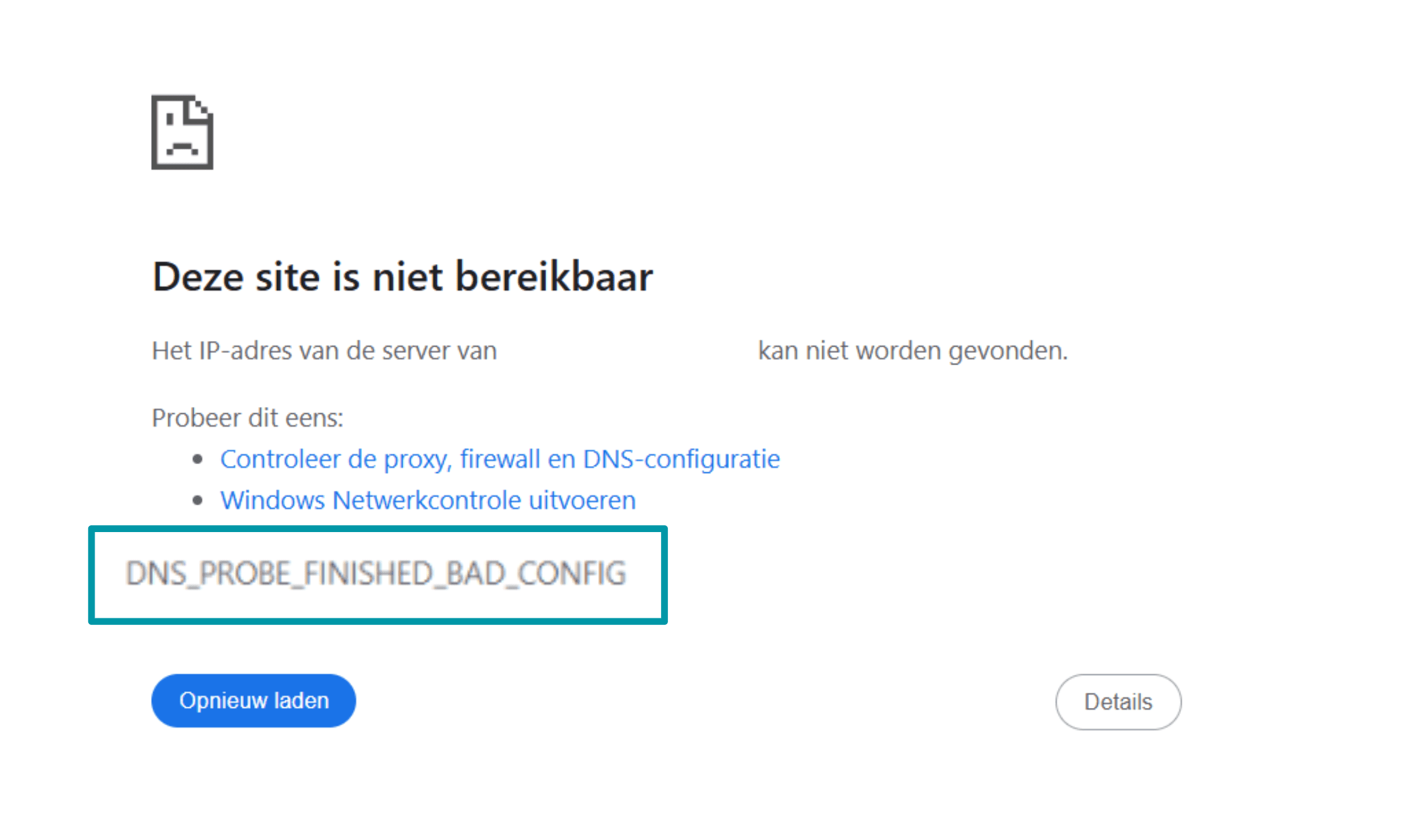Collapse error details via the Details control
The height and width of the screenshot is (840, 1402).
tap(1118, 702)
